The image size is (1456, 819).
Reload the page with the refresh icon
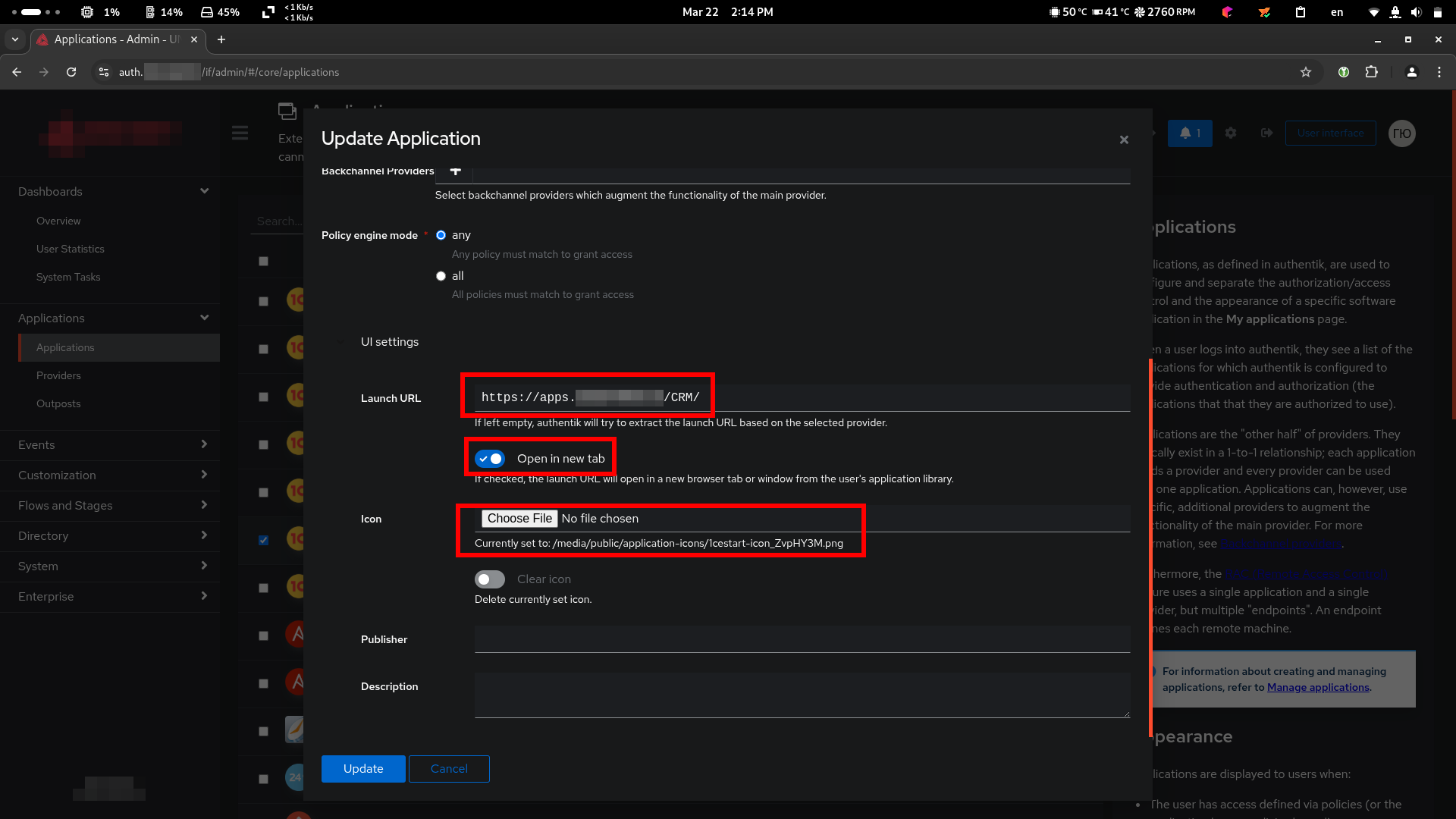pyautogui.click(x=71, y=72)
